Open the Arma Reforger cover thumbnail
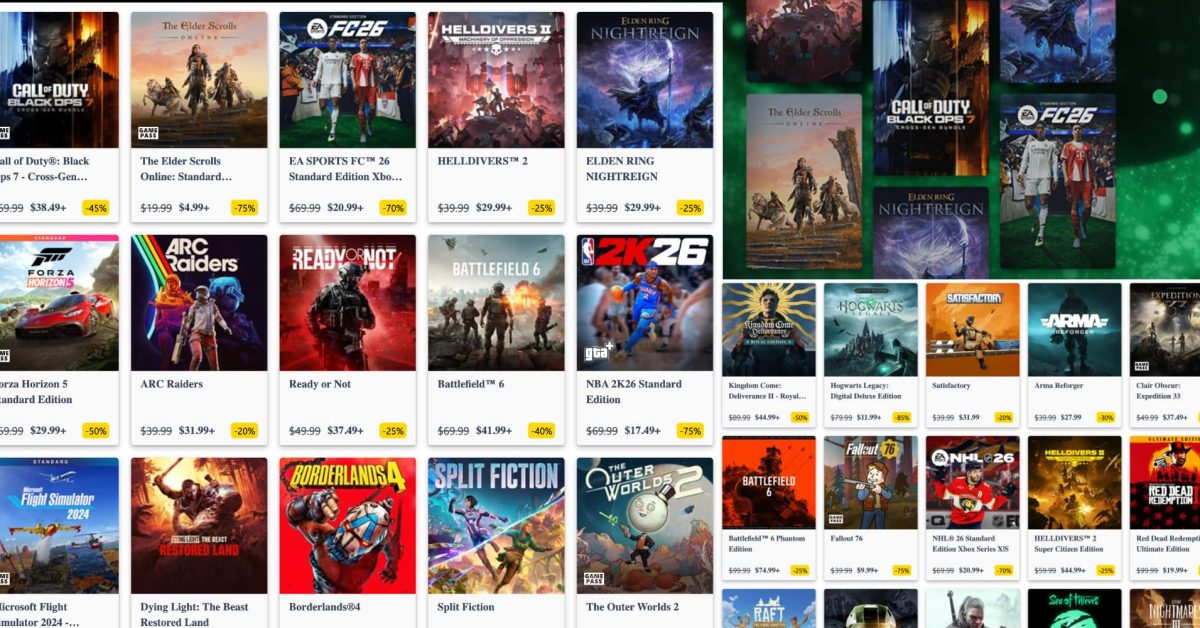 [1075, 330]
